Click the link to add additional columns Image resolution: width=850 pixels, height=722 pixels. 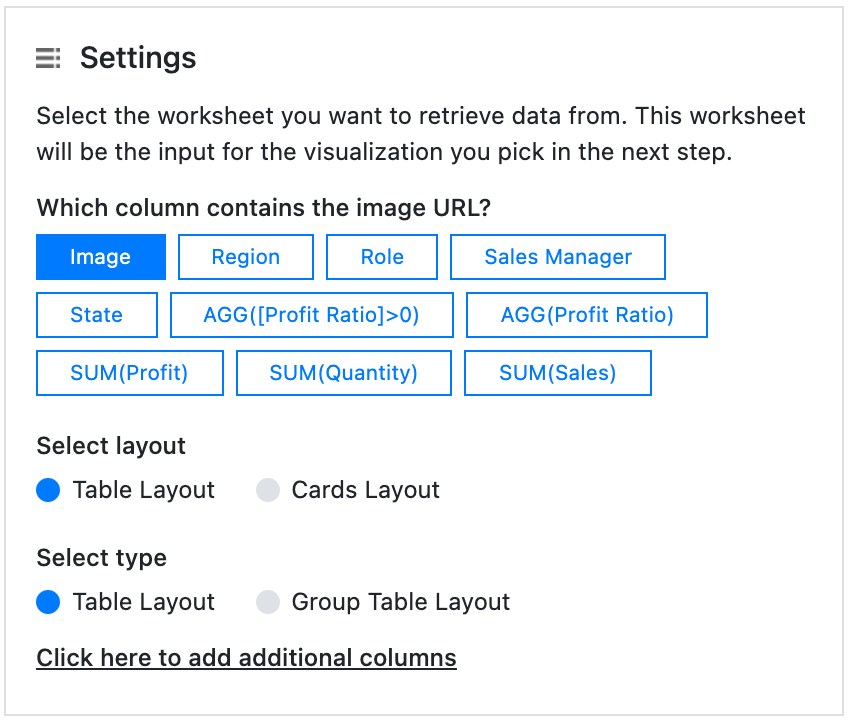click(246, 658)
